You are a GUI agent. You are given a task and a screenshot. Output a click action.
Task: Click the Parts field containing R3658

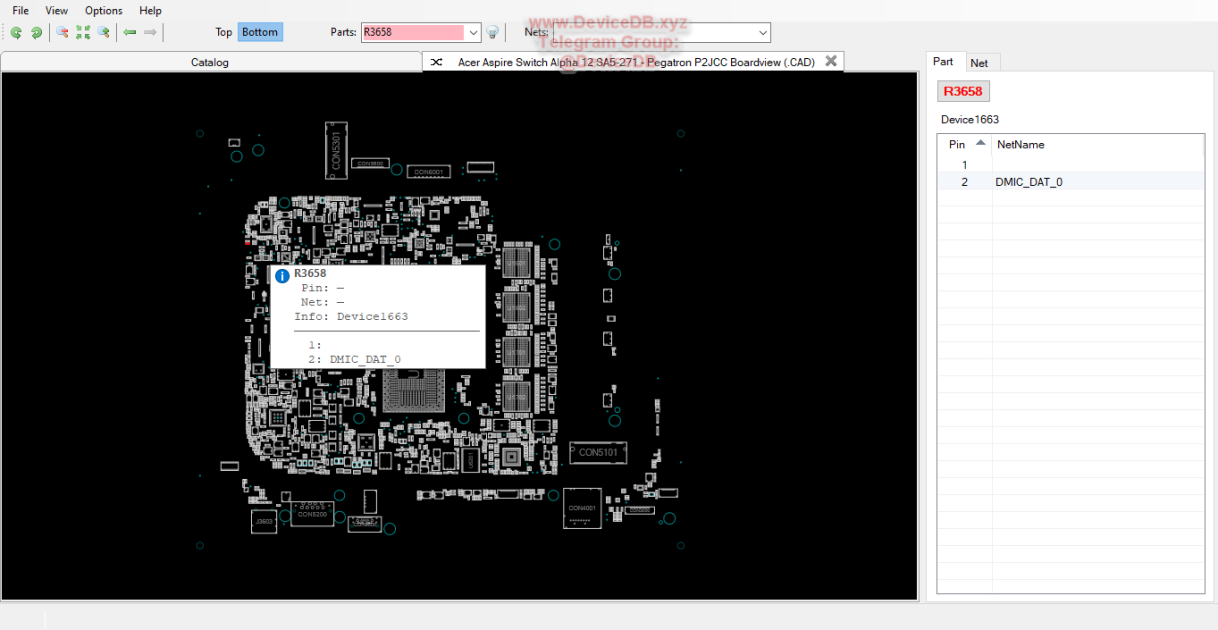[413, 32]
